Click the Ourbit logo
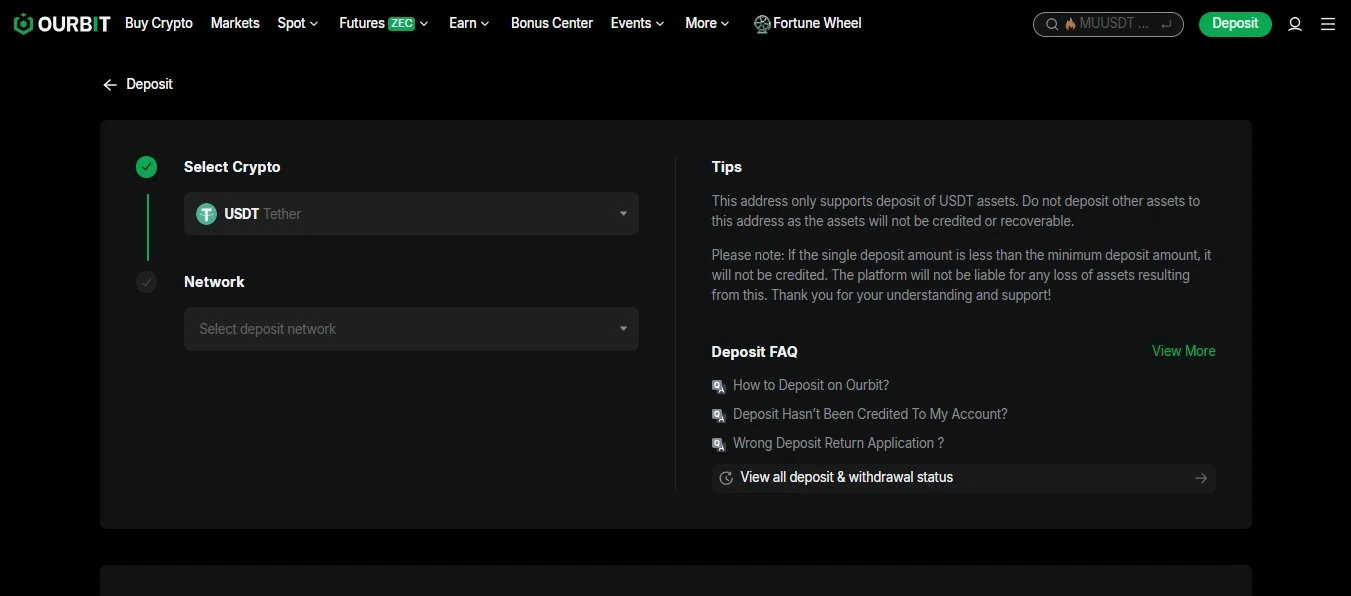1351x596 pixels. coord(62,23)
